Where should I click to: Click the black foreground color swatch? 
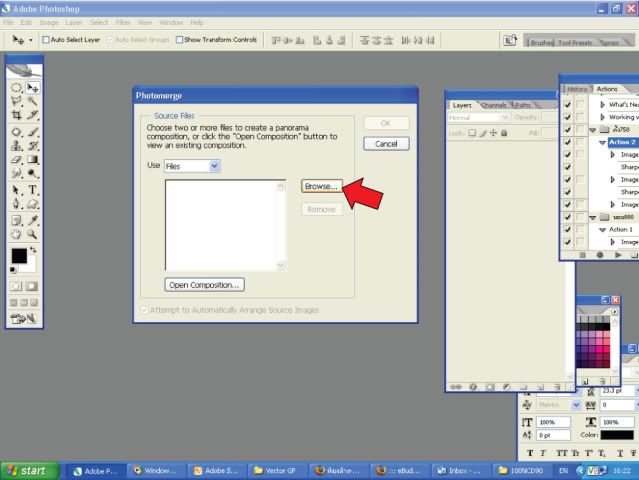[x=18, y=256]
